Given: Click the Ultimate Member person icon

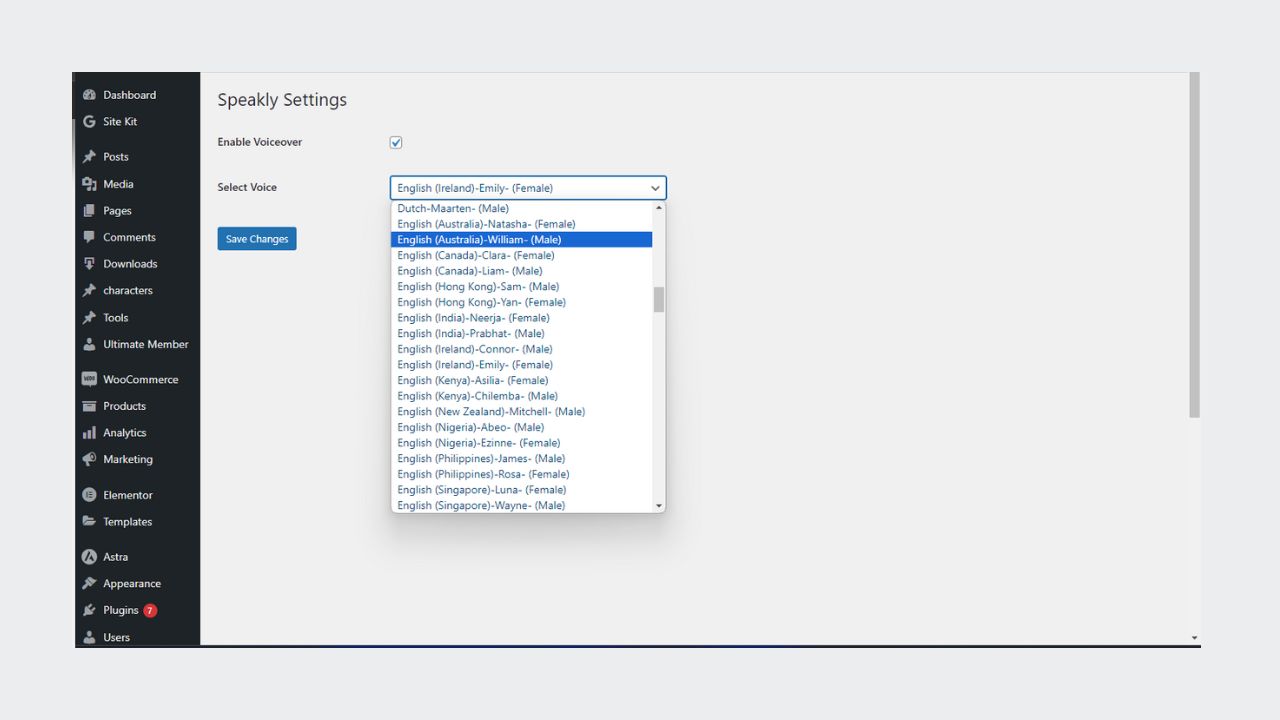Looking at the screenshot, I should (x=89, y=344).
